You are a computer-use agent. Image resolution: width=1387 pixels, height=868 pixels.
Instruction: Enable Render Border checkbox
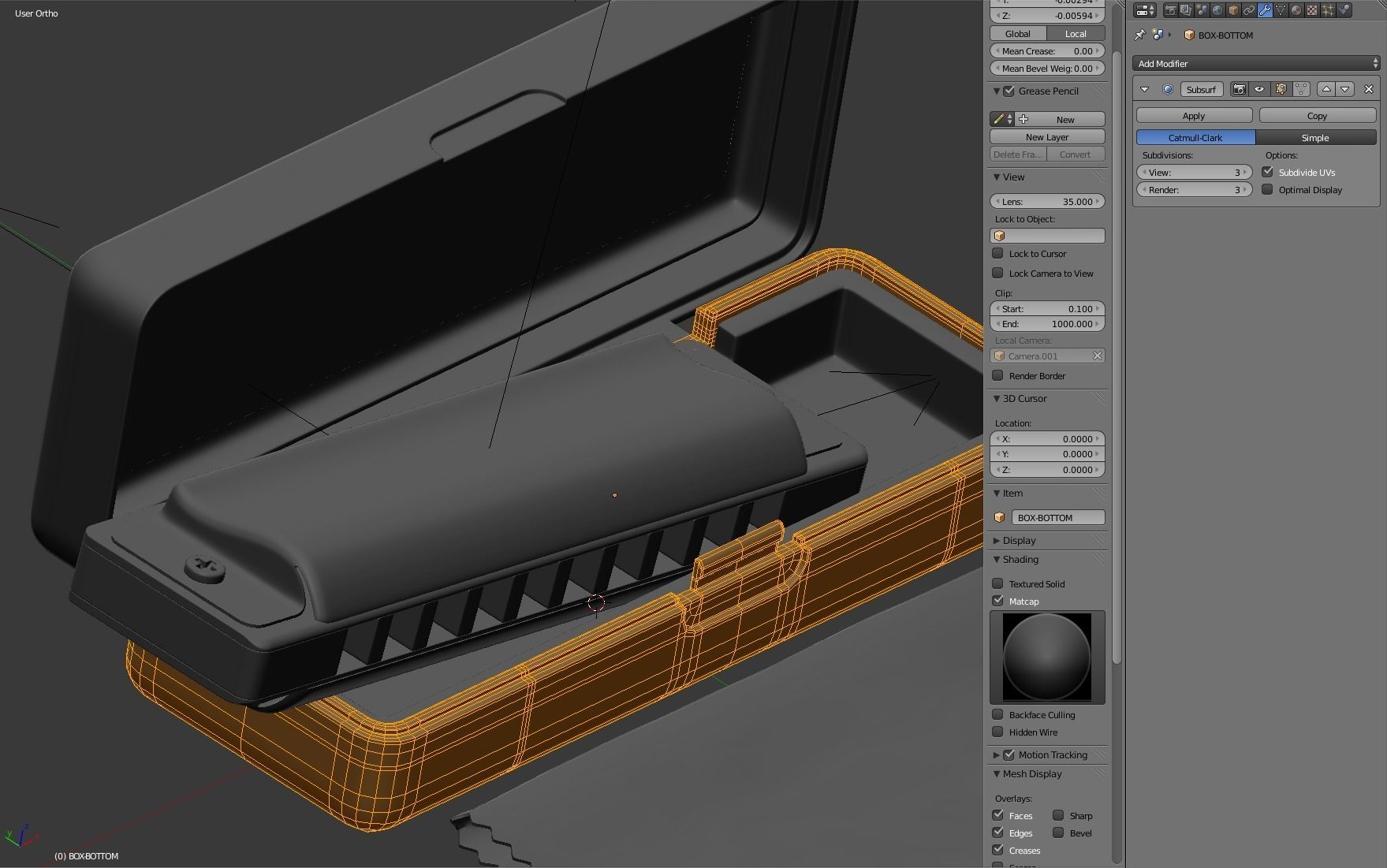tap(997, 375)
